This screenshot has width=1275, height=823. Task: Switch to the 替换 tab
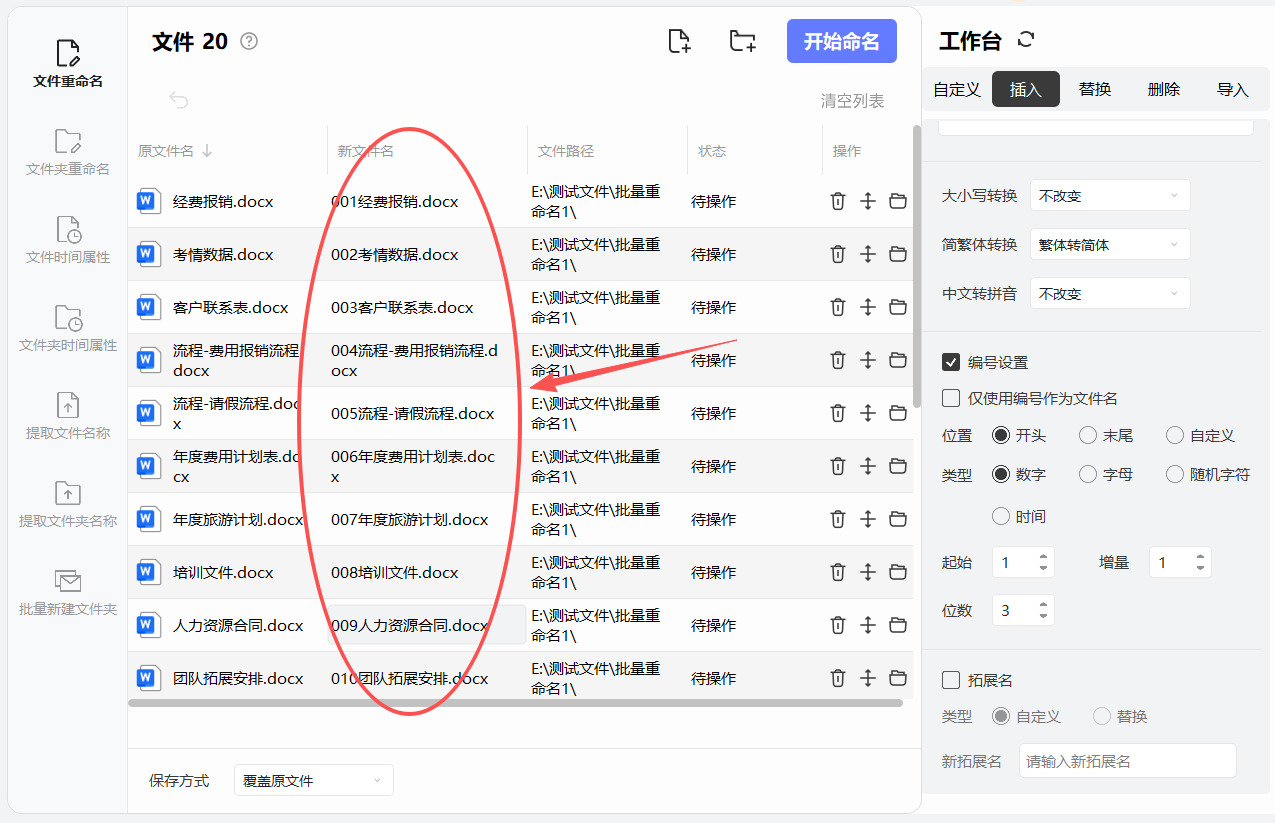click(1095, 89)
